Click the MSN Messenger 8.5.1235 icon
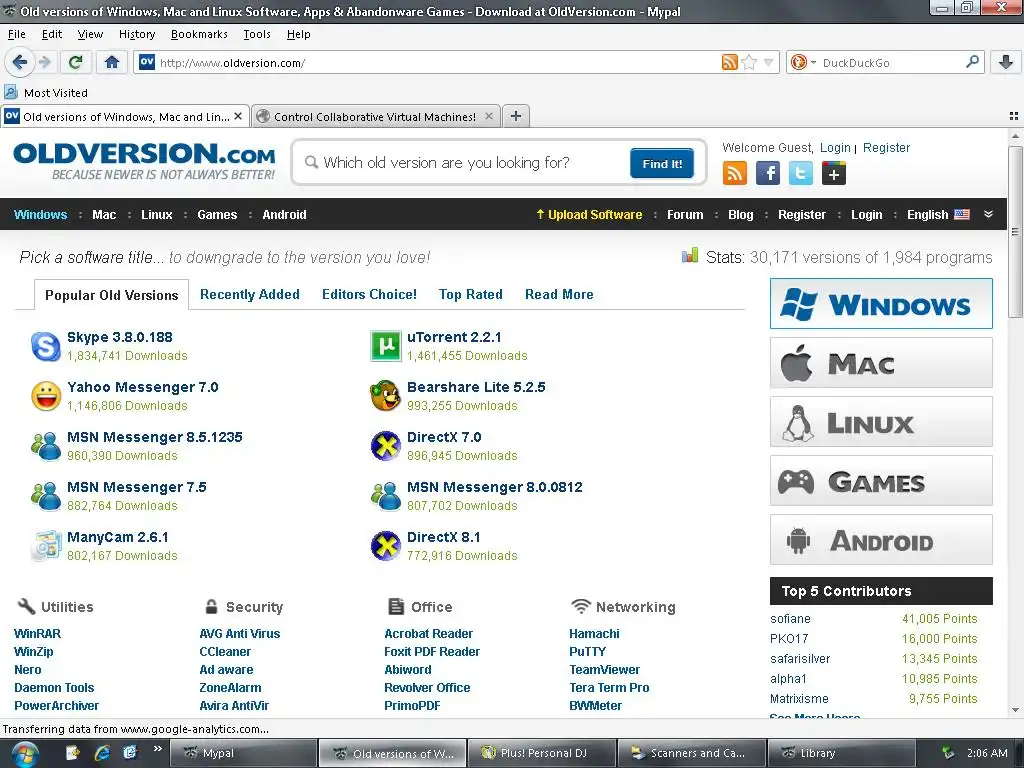Image resolution: width=1024 pixels, height=768 pixels. pos(46,446)
